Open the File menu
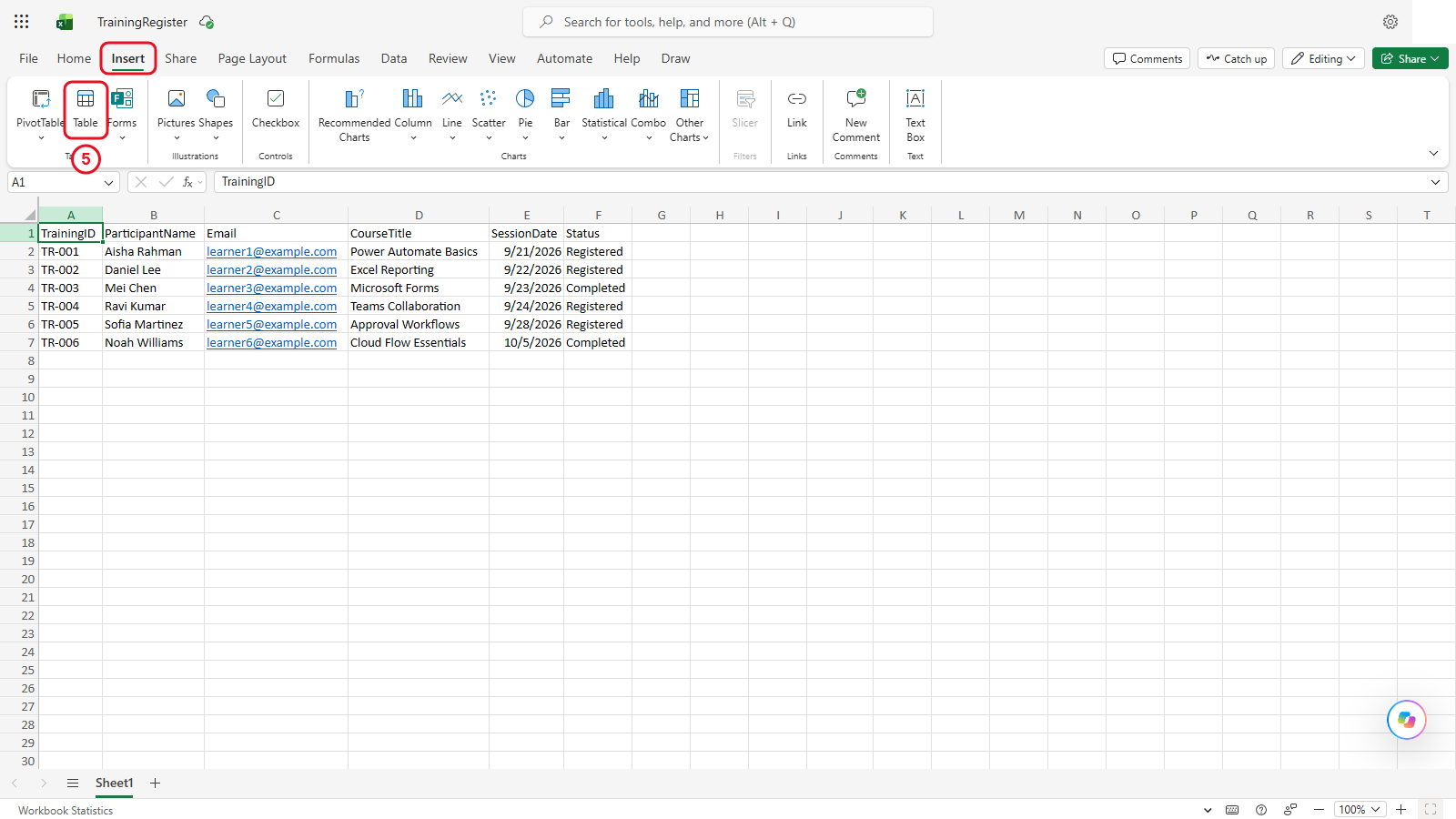This screenshot has width=1456, height=819. [x=29, y=58]
